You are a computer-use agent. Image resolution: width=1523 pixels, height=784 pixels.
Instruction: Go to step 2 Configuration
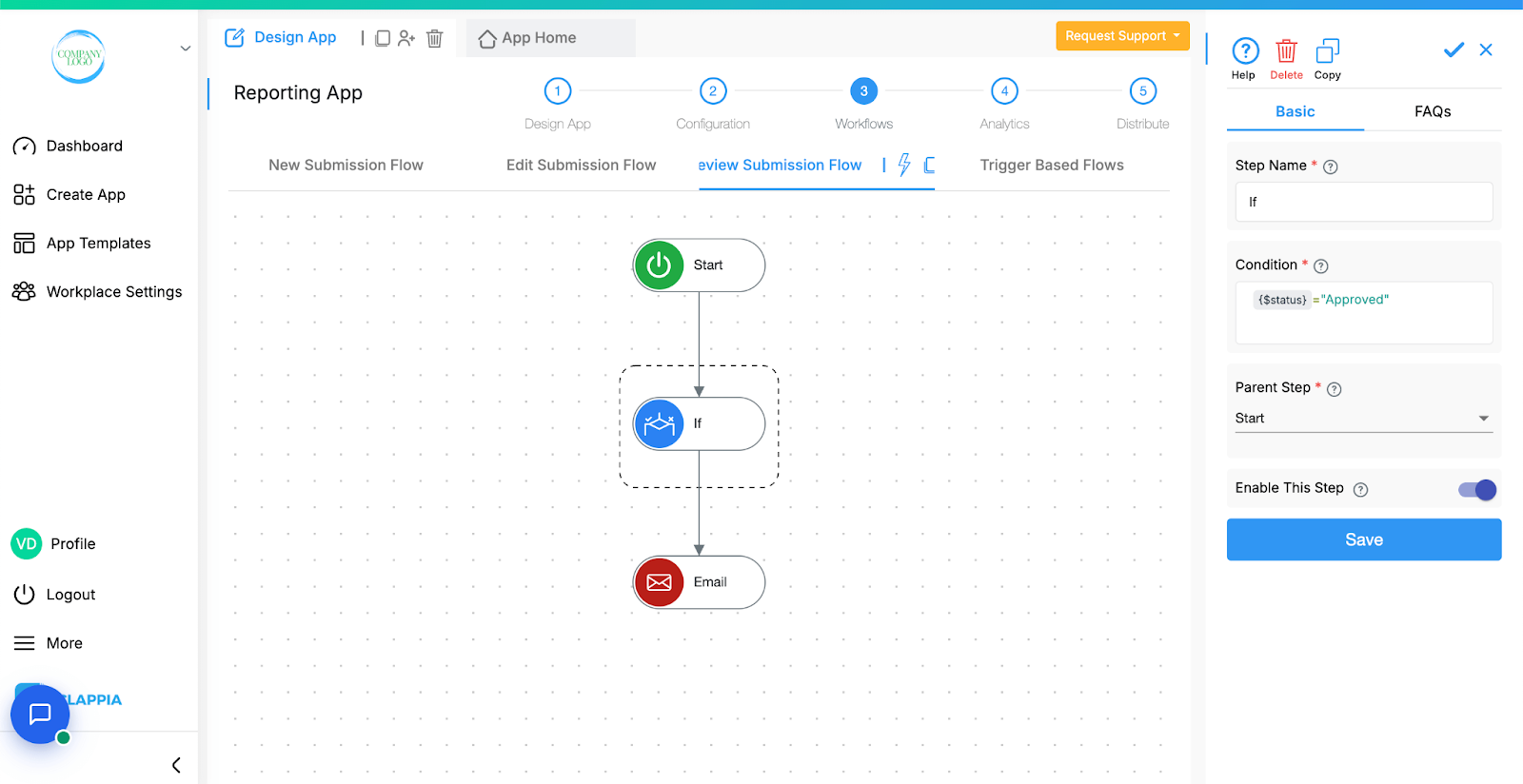pos(713,91)
